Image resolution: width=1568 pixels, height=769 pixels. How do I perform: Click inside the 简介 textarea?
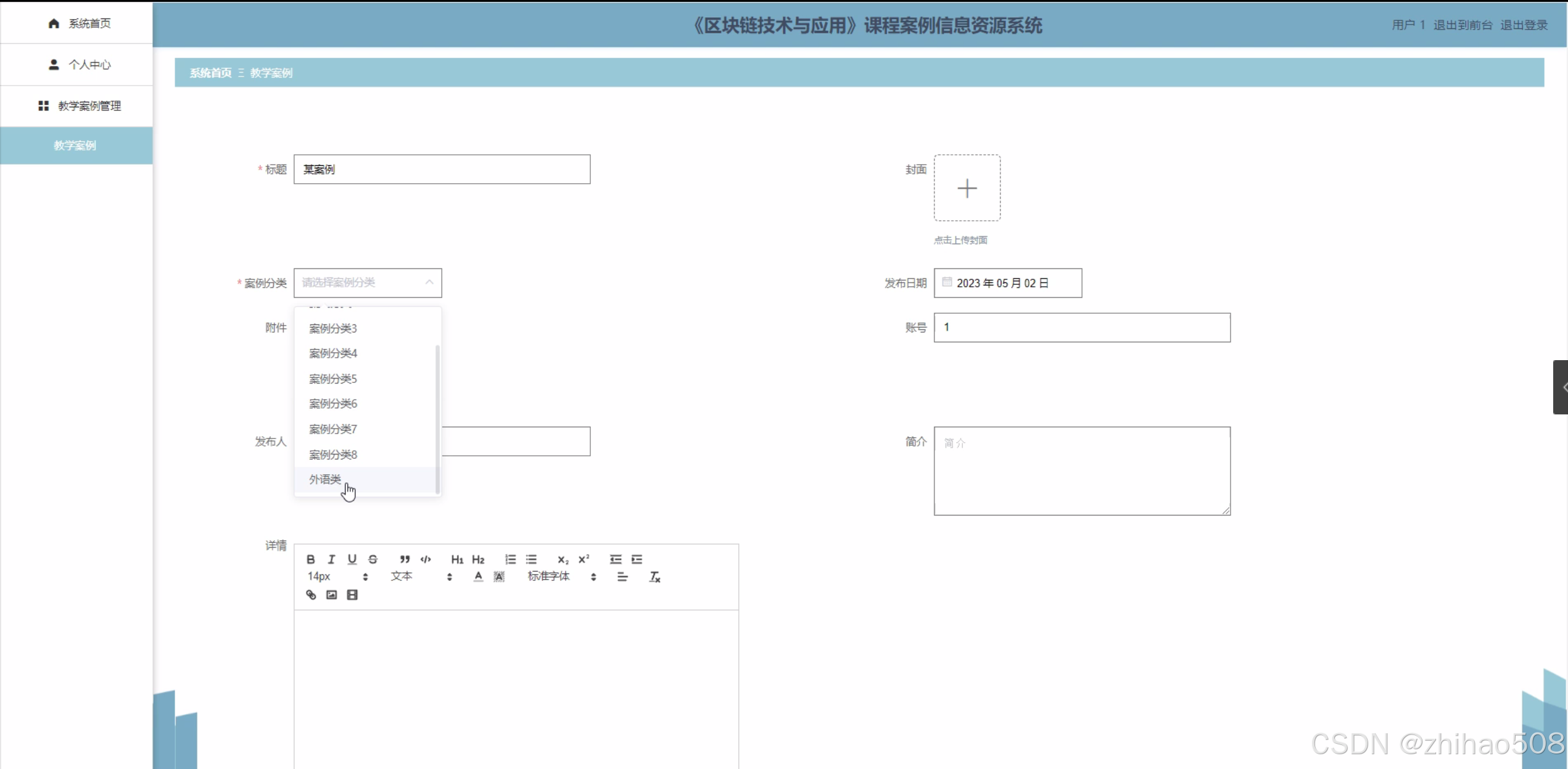[1082, 471]
